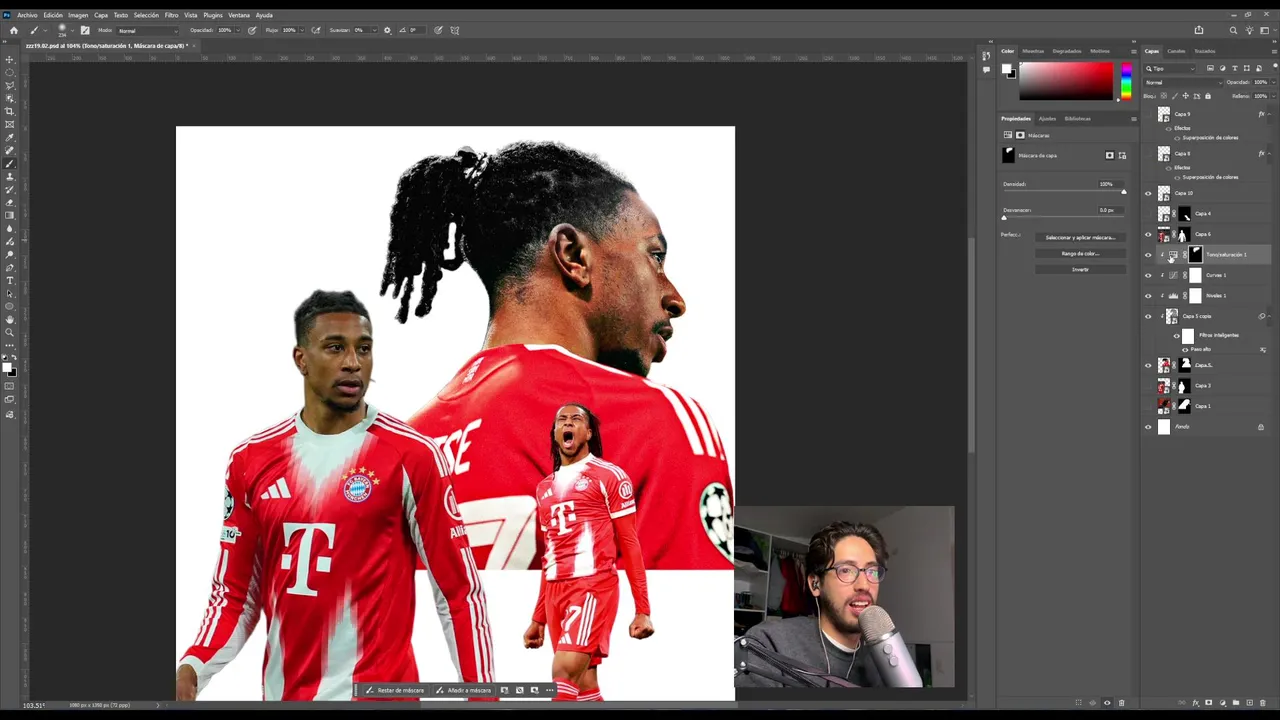Hide the Curvas 1 adjustment layer
The width and height of the screenshot is (1280, 720).
coord(1148,275)
